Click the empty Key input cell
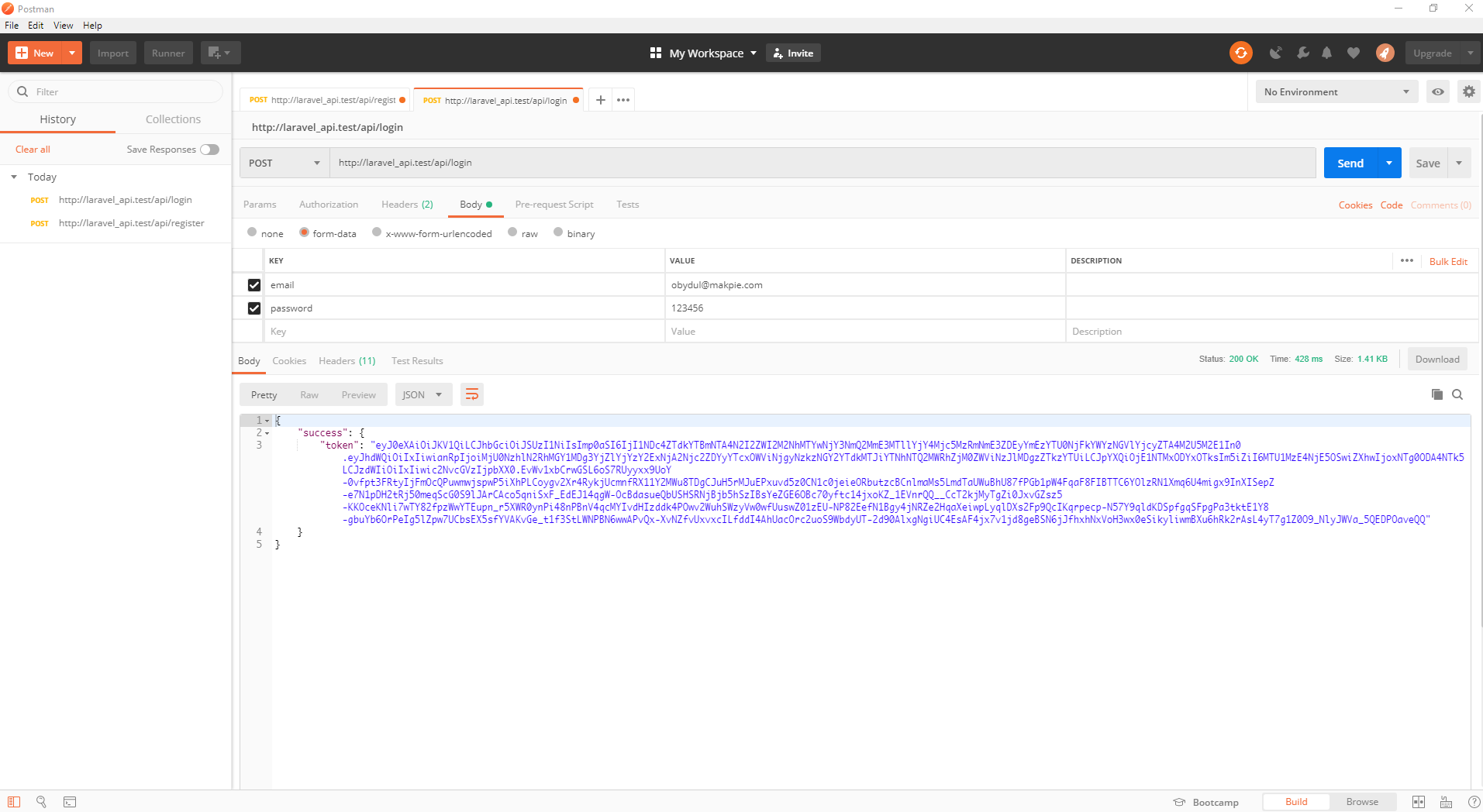 click(x=464, y=332)
